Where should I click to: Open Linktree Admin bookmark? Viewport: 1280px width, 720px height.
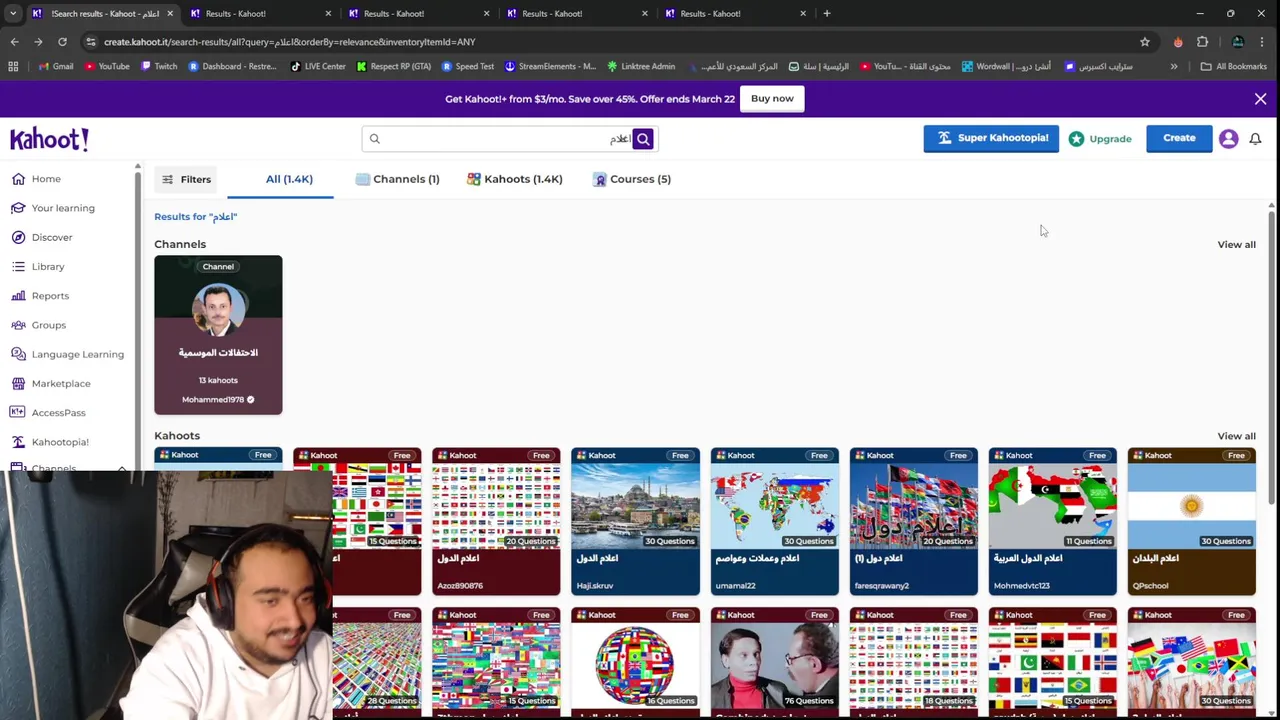click(x=640, y=66)
